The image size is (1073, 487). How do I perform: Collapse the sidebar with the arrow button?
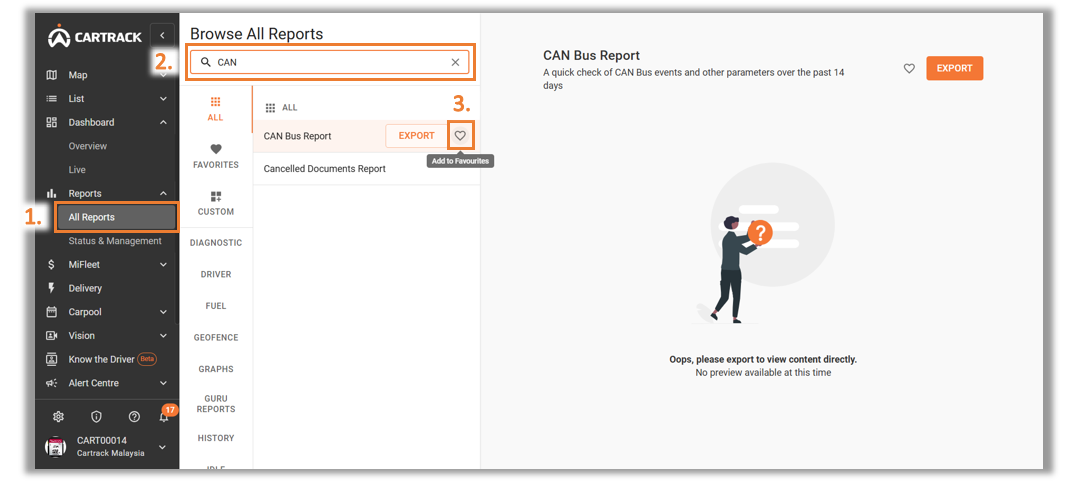162,35
